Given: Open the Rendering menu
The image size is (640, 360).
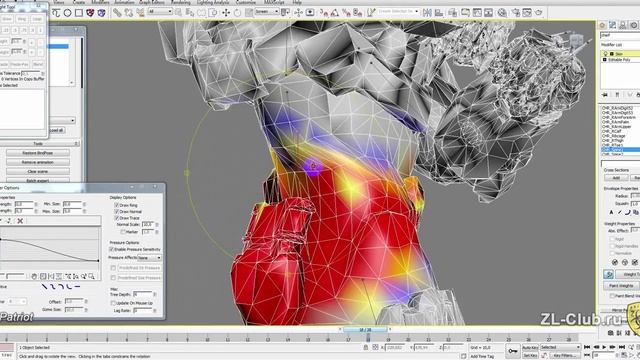Looking at the screenshot, I should [180, 2].
